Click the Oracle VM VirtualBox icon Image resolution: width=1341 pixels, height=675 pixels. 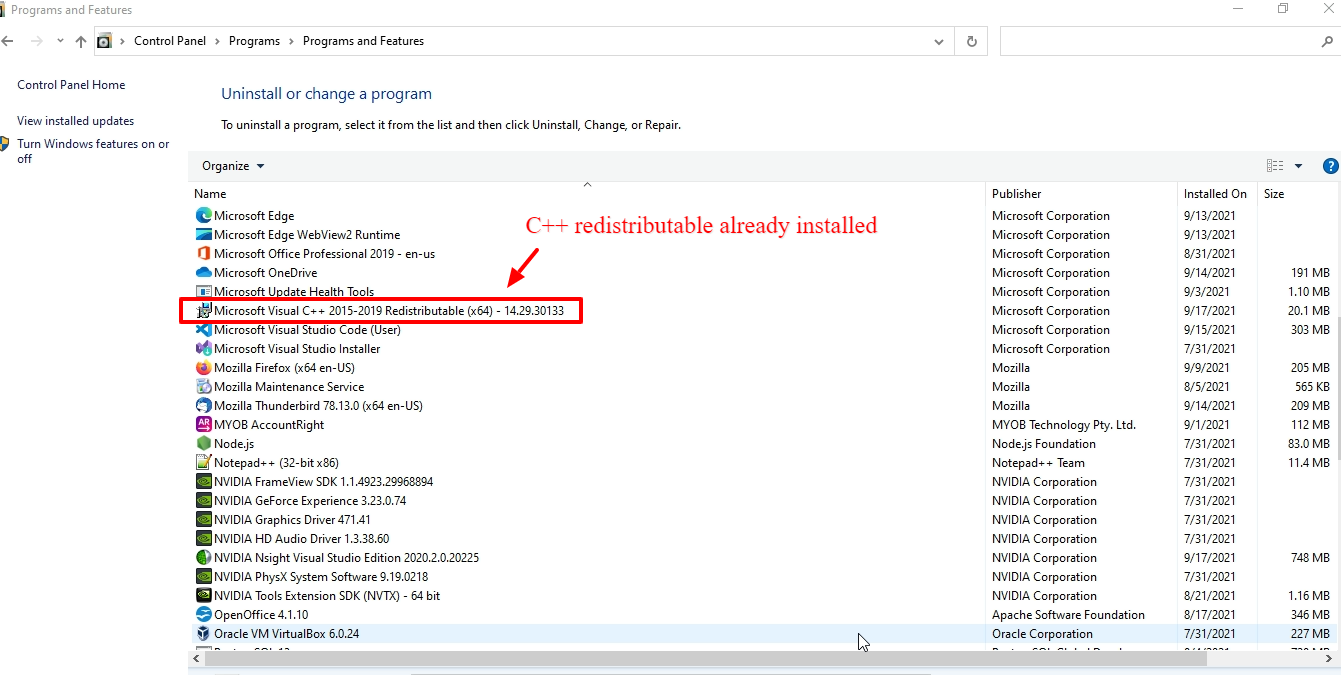point(204,633)
